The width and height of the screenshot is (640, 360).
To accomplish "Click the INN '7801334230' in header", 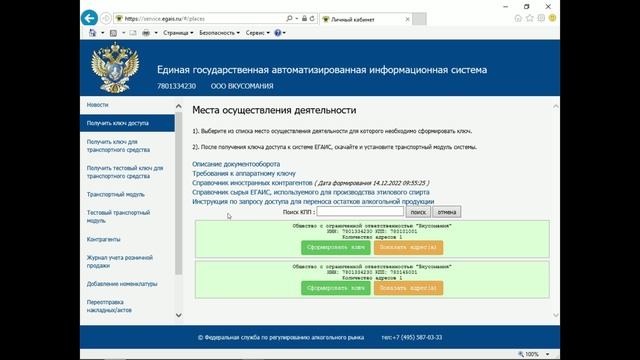I will click(x=176, y=86).
